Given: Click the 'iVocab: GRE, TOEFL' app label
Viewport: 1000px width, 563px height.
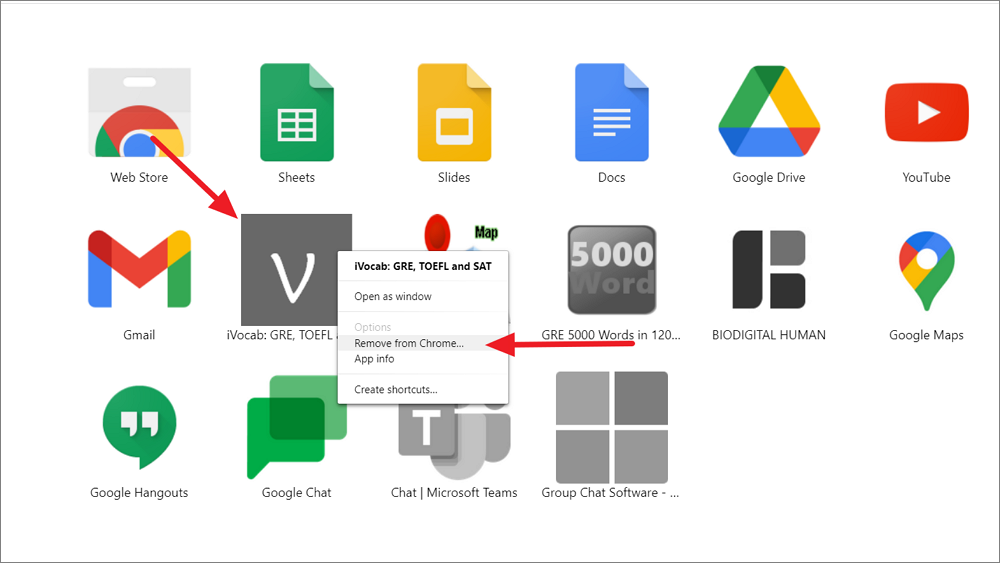Looking at the screenshot, I should tap(281, 335).
